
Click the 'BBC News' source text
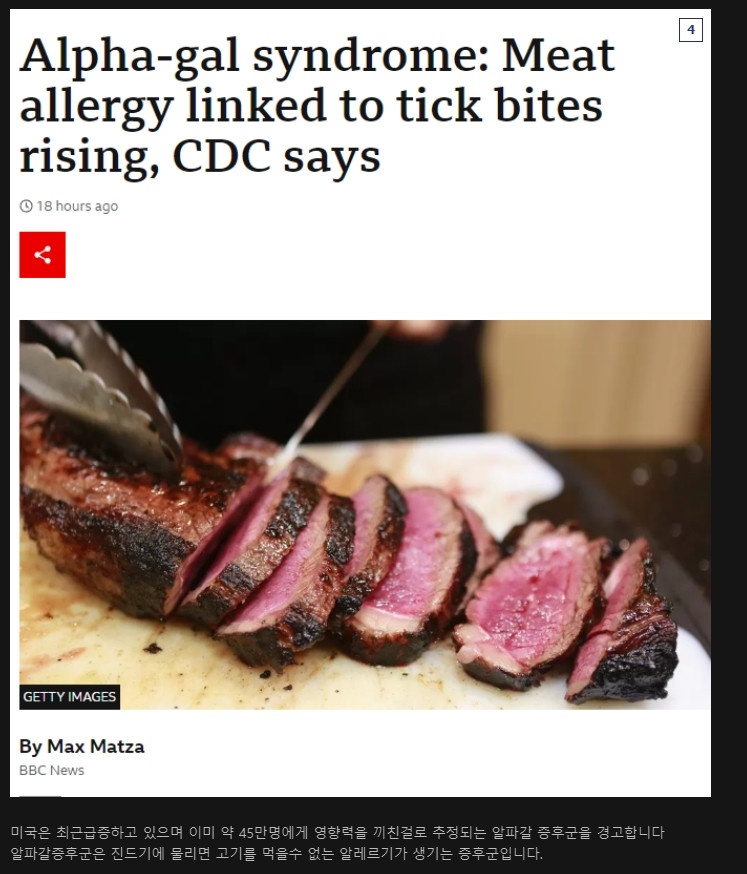click(52, 770)
